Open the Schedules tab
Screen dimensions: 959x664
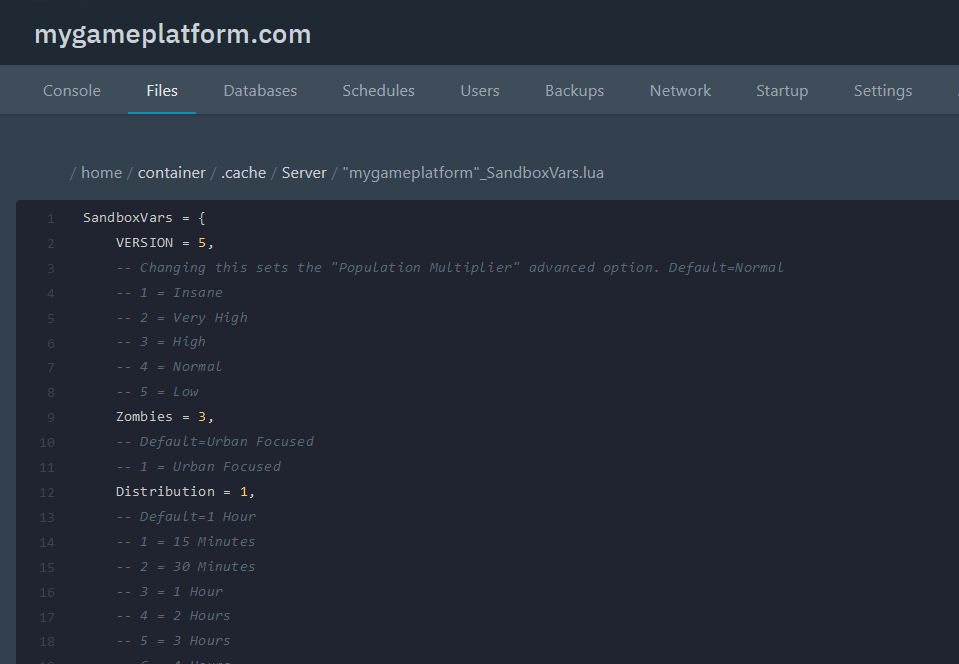pyautogui.click(x=378, y=90)
